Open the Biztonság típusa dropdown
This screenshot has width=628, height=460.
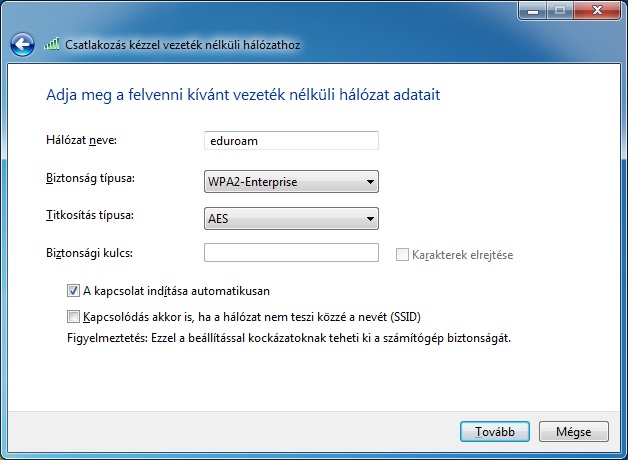point(291,182)
